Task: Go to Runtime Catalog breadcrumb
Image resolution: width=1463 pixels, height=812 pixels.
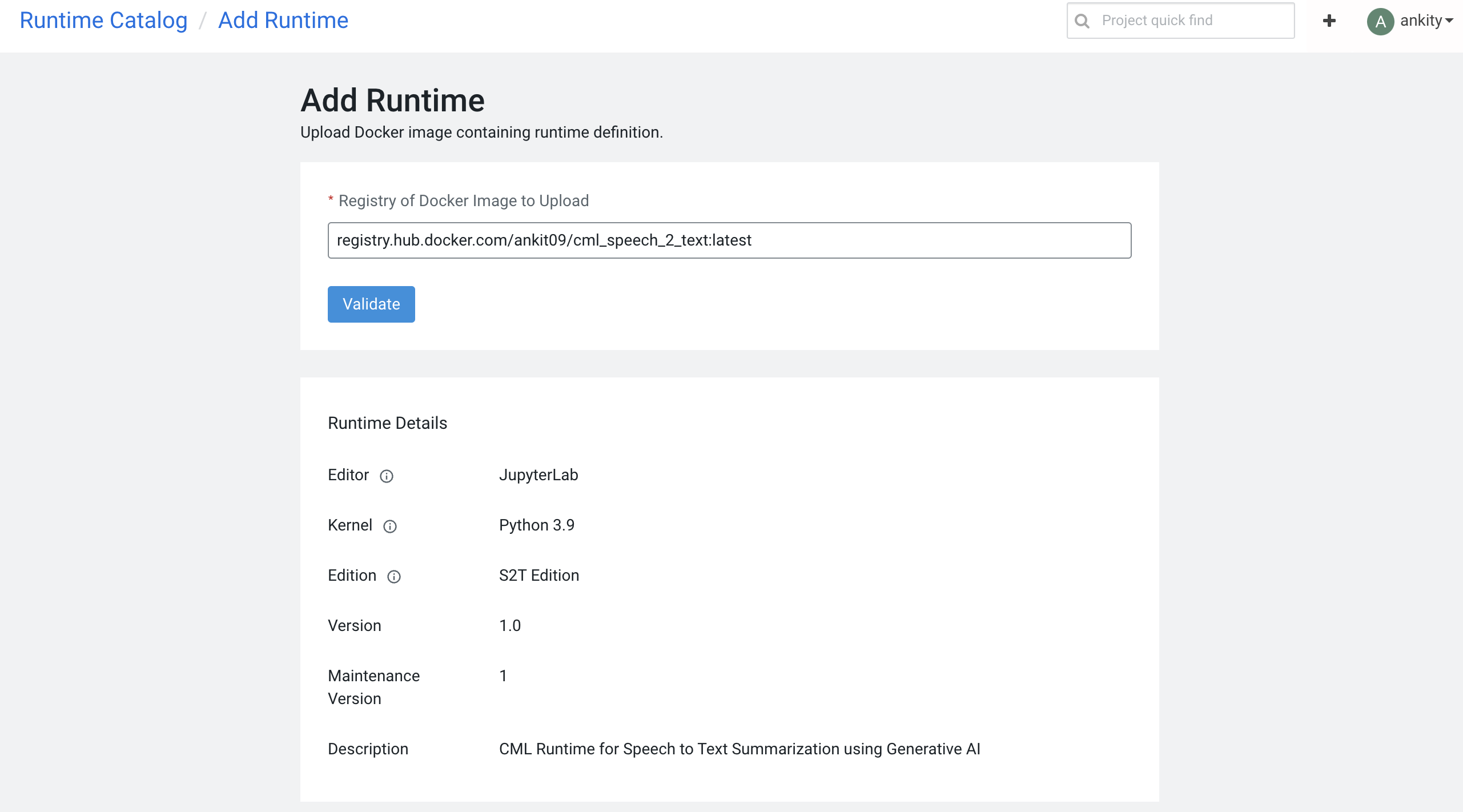Action: pyautogui.click(x=103, y=20)
